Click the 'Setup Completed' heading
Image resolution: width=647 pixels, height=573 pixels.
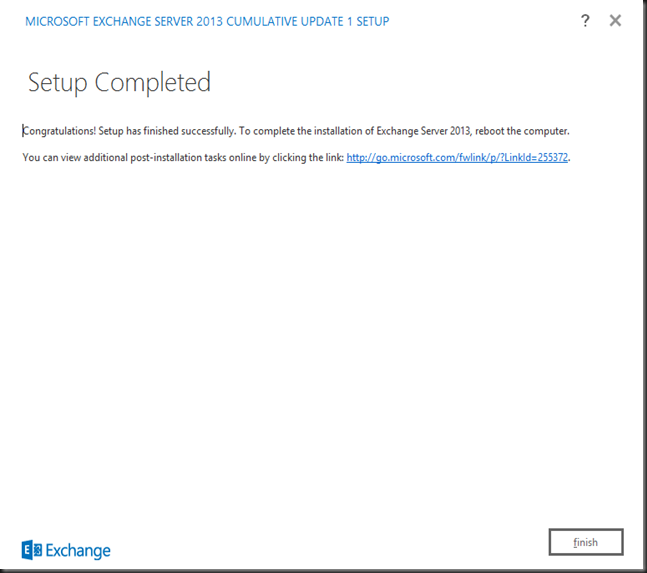point(119,83)
